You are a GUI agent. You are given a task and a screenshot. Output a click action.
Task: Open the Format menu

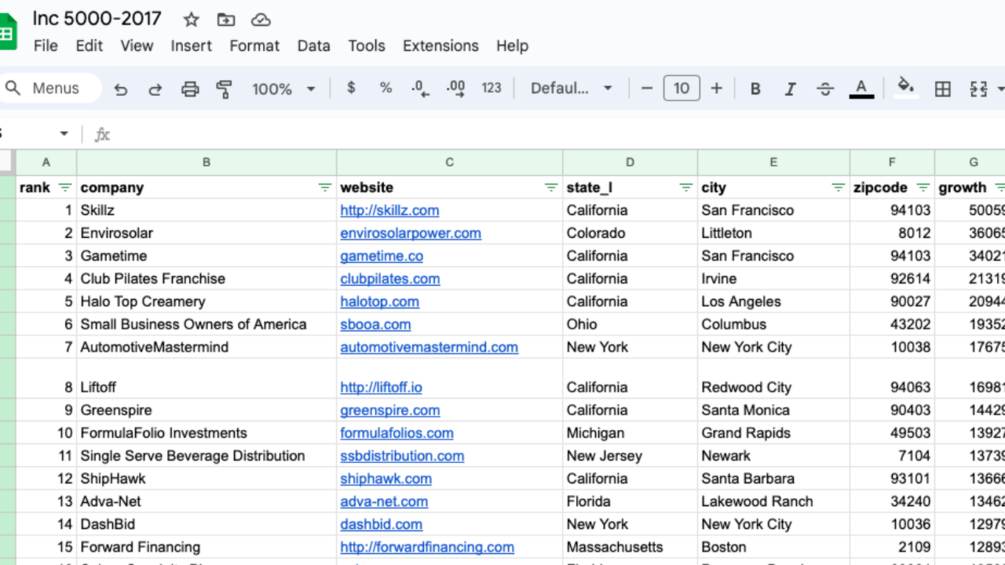click(254, 46)
